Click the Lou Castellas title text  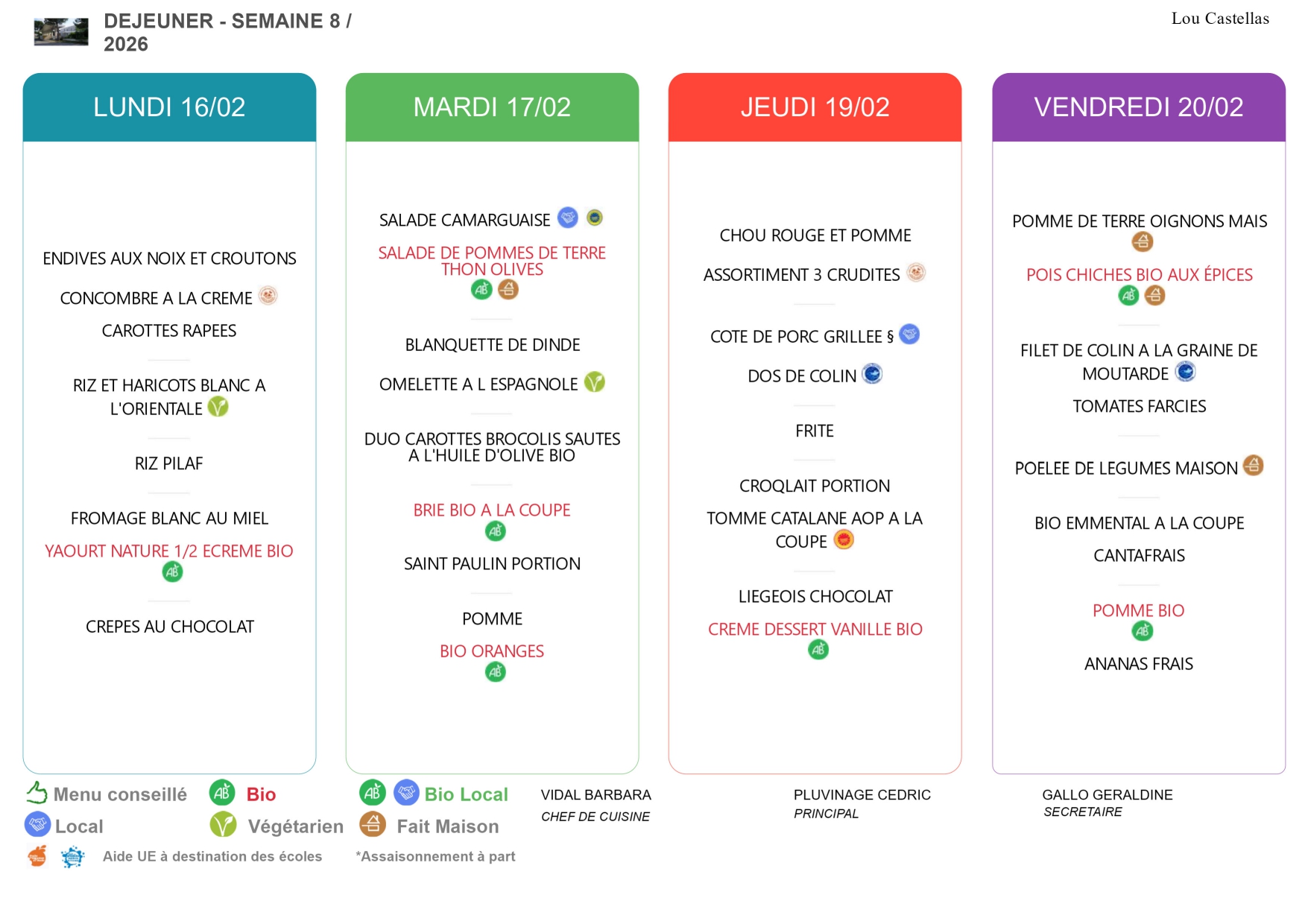[1219, 19]
